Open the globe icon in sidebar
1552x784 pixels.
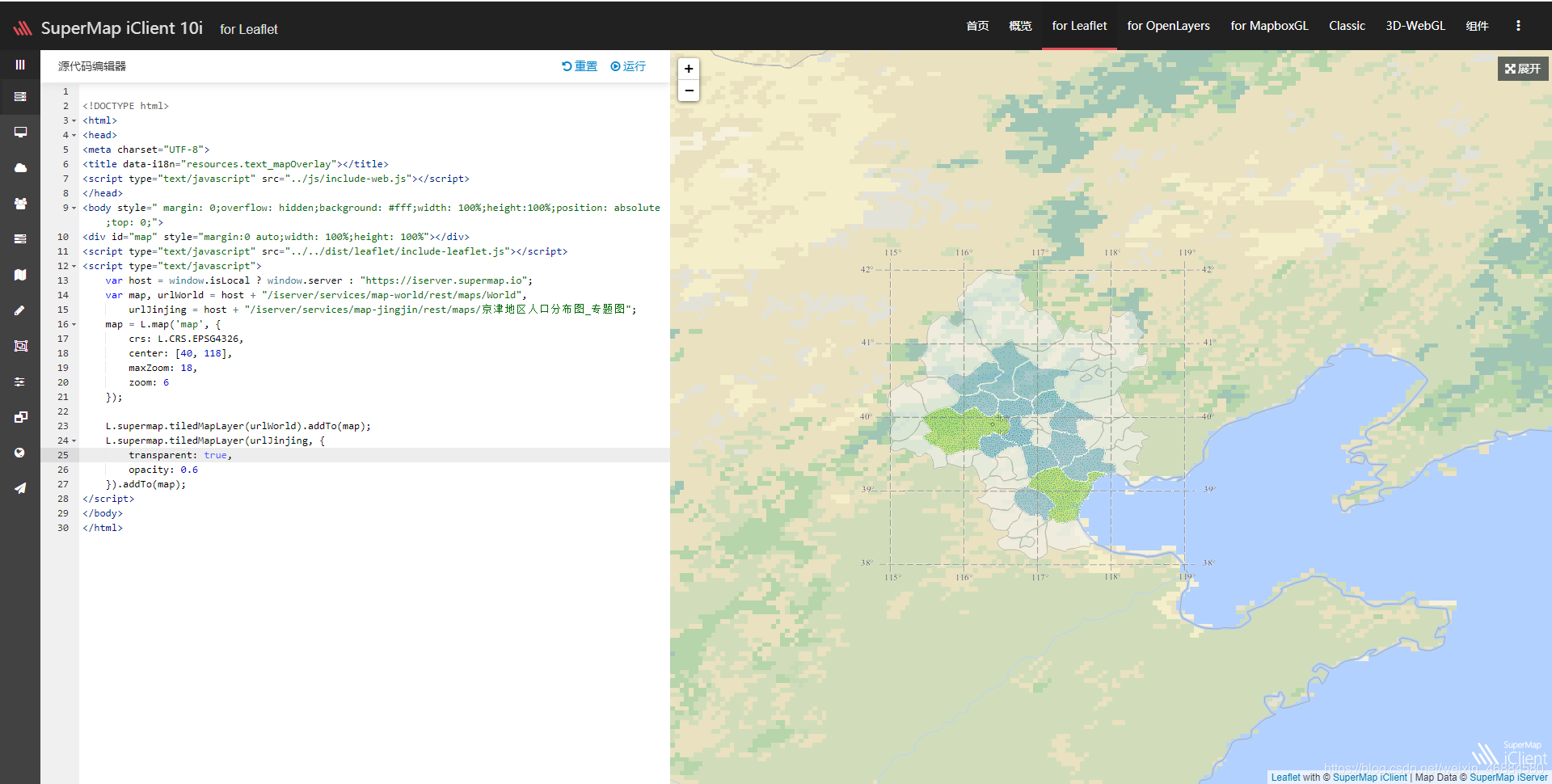[20, 453]
